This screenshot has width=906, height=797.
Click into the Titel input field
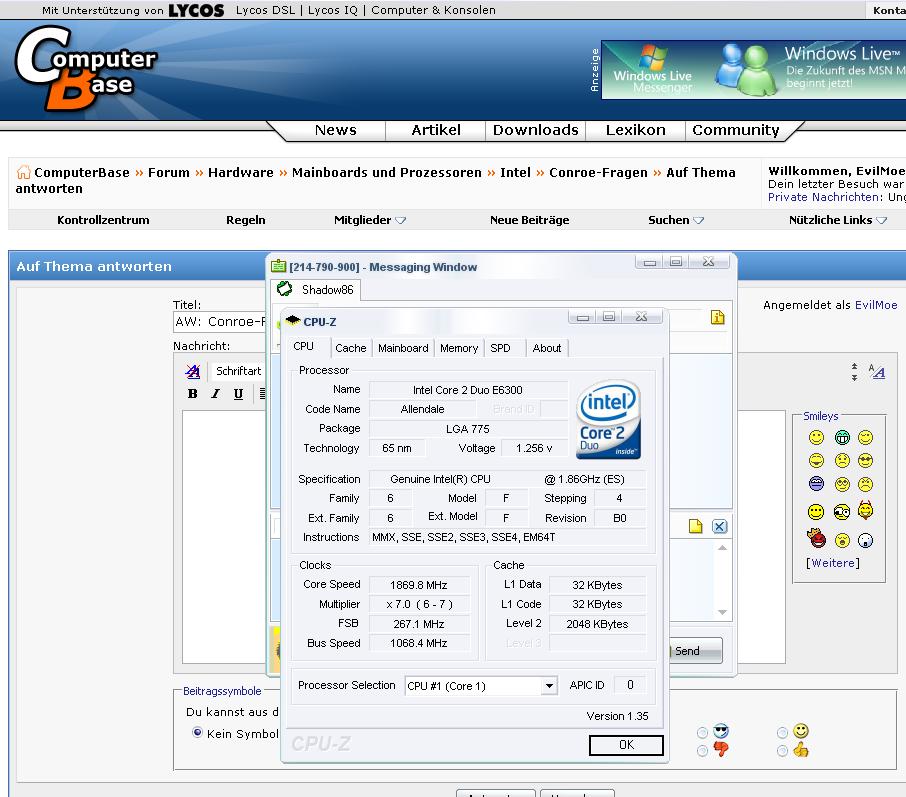pos(220,321)
